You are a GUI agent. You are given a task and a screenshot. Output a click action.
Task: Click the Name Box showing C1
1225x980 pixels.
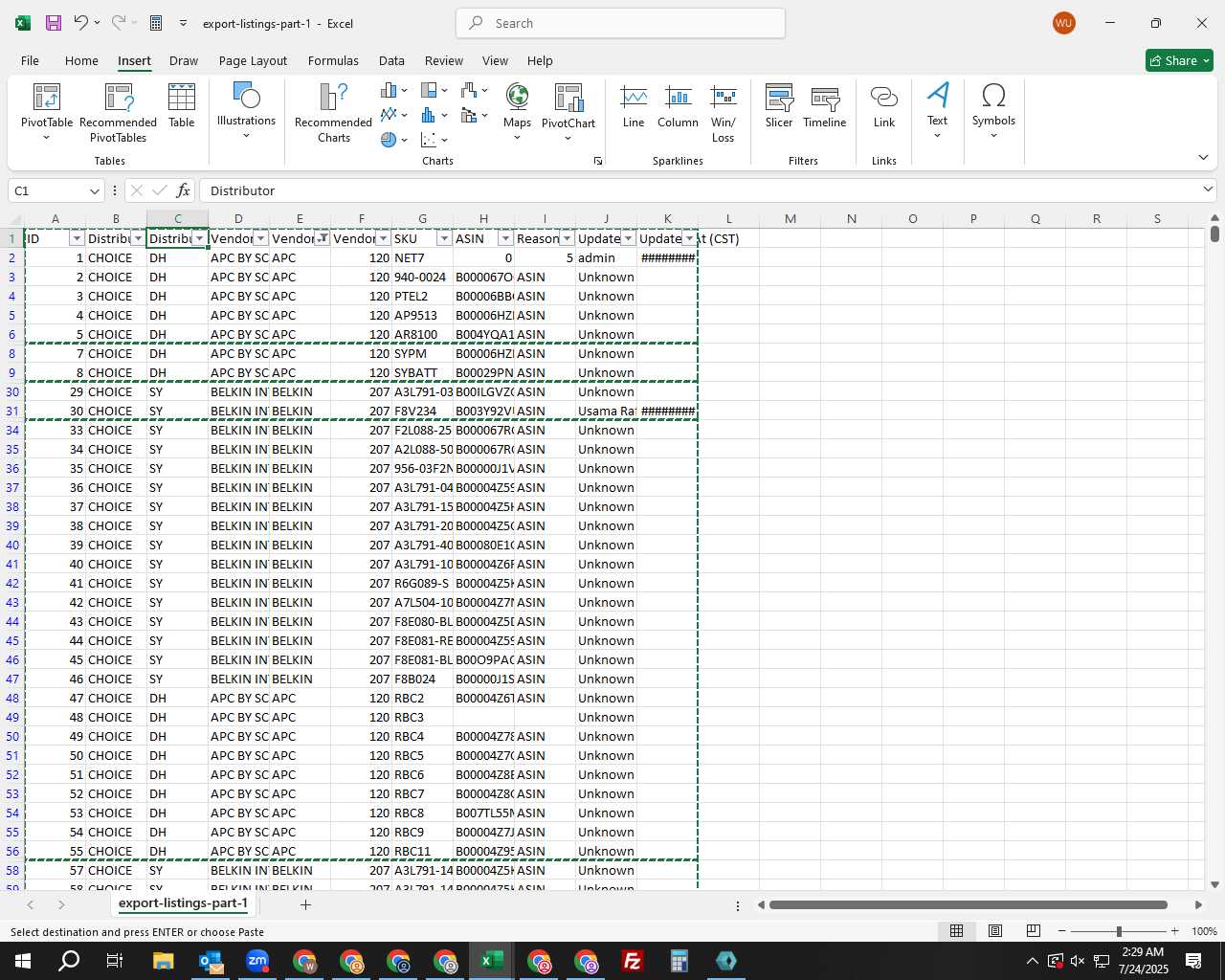56,190
